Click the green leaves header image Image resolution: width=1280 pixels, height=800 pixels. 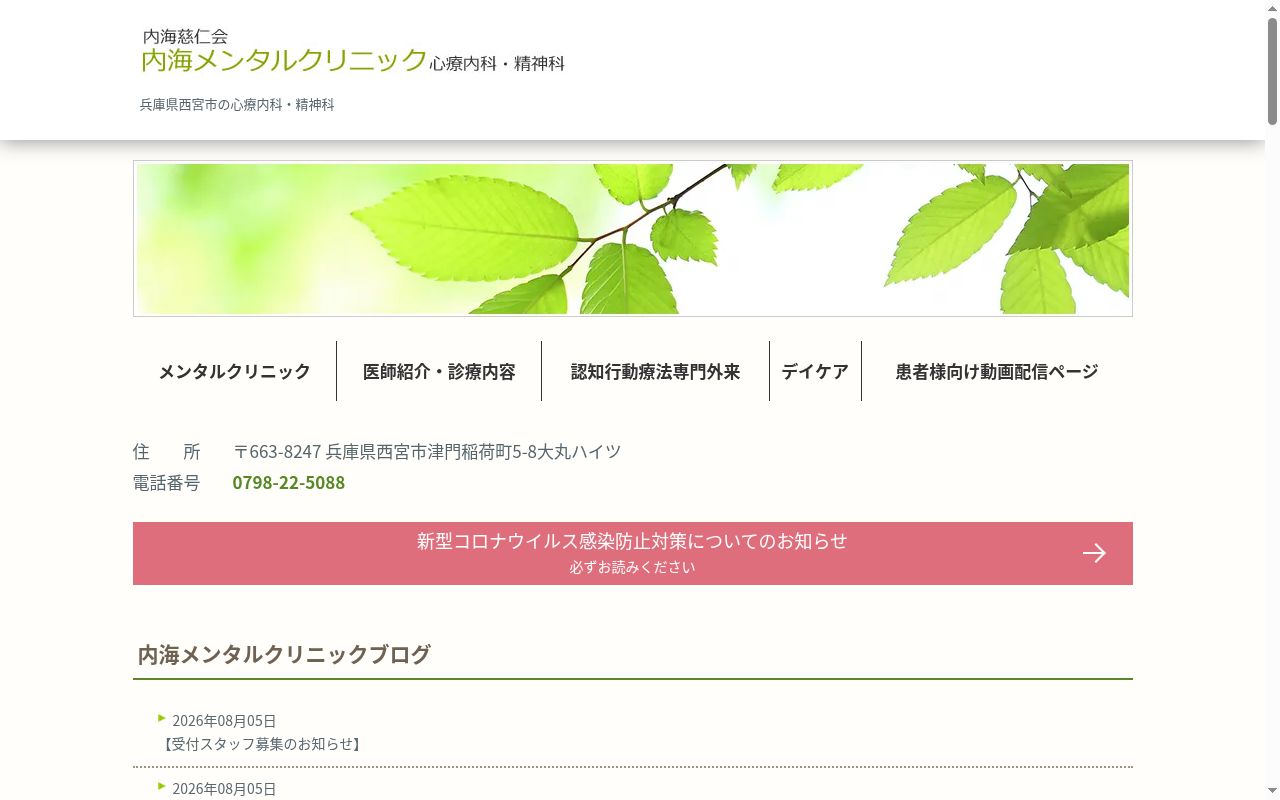[633, 239]
